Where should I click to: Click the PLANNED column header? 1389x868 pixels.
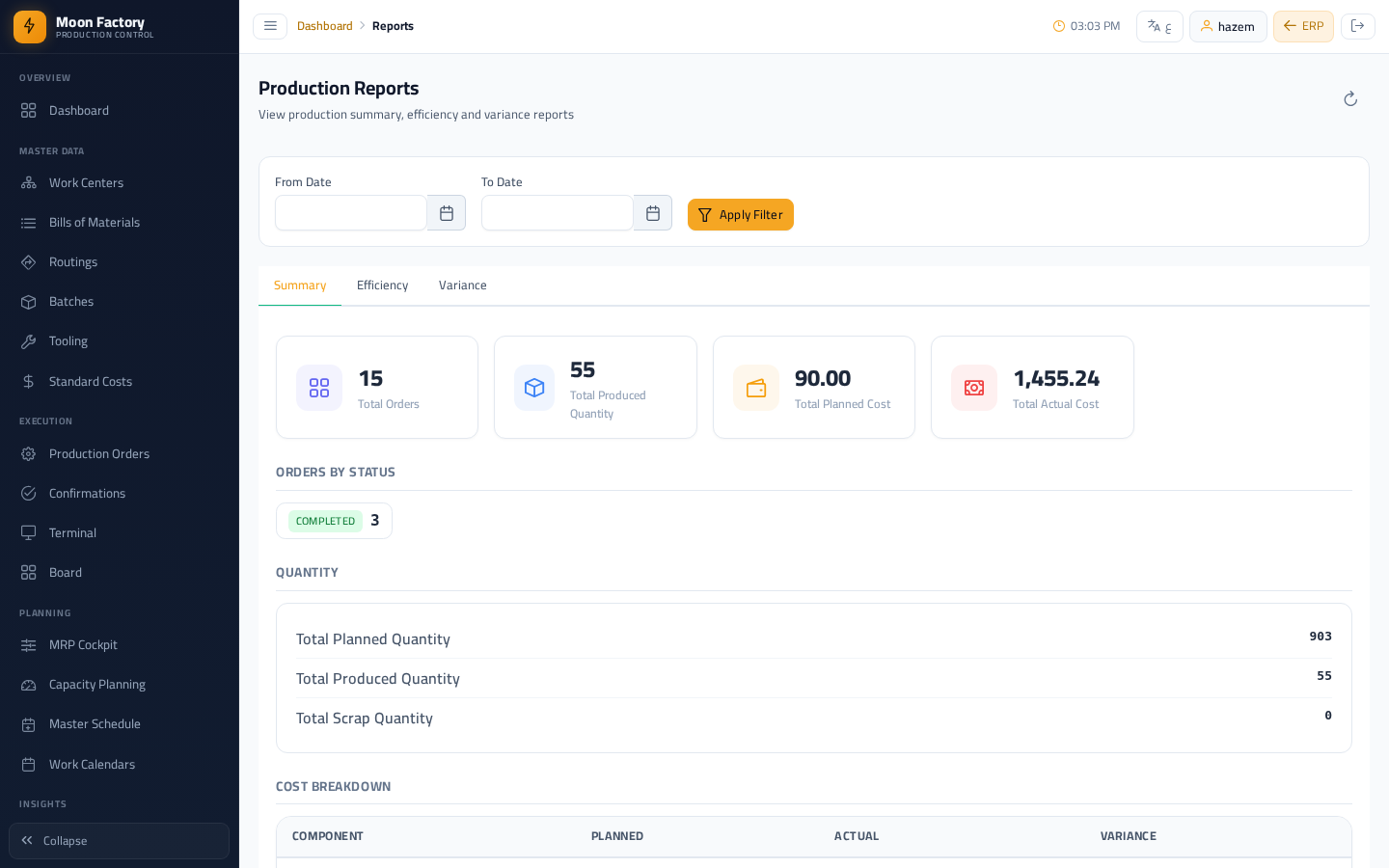(617, 836)
